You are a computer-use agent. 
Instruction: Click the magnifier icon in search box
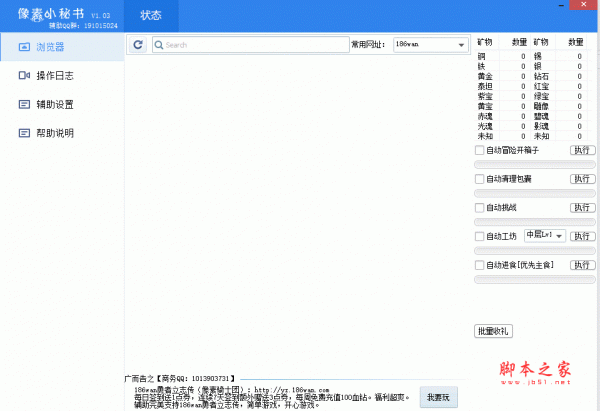tap(159, 45)
